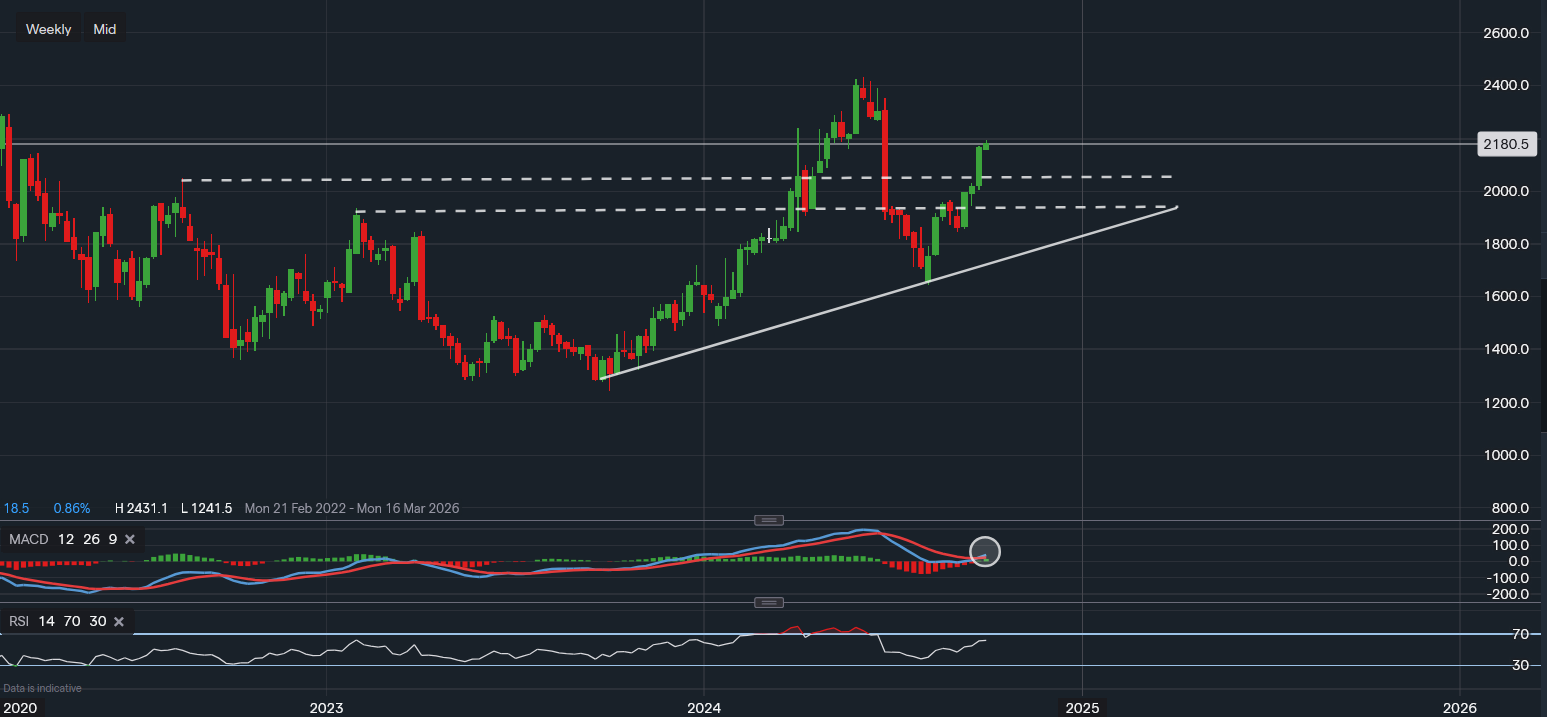Close the RSI indicator panel
This screenshot has width=1547, height=717.
[x=118, y=622]
